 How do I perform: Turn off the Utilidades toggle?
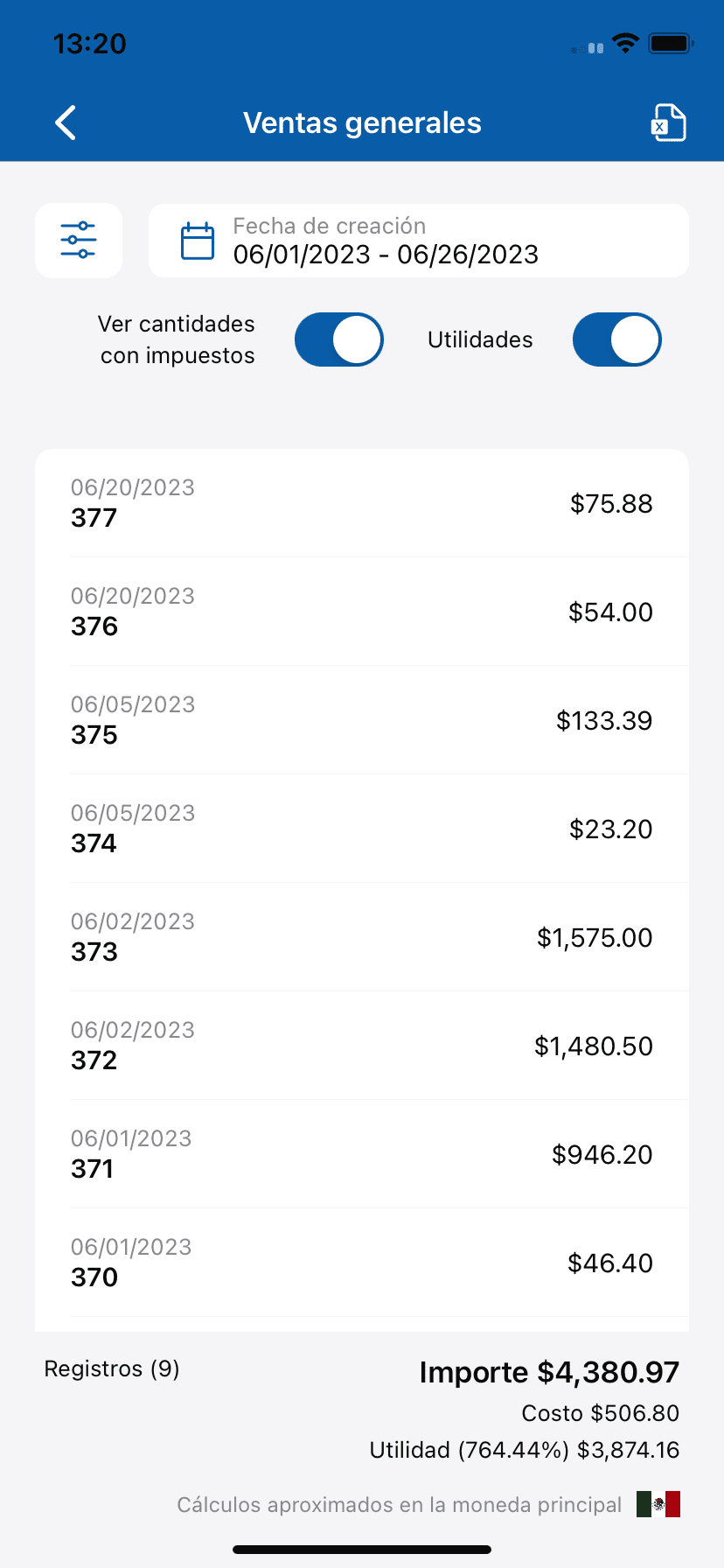(617, 339)
